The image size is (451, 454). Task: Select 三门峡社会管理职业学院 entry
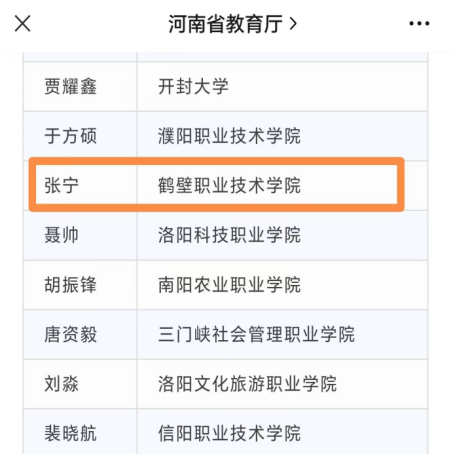point(256,334)
